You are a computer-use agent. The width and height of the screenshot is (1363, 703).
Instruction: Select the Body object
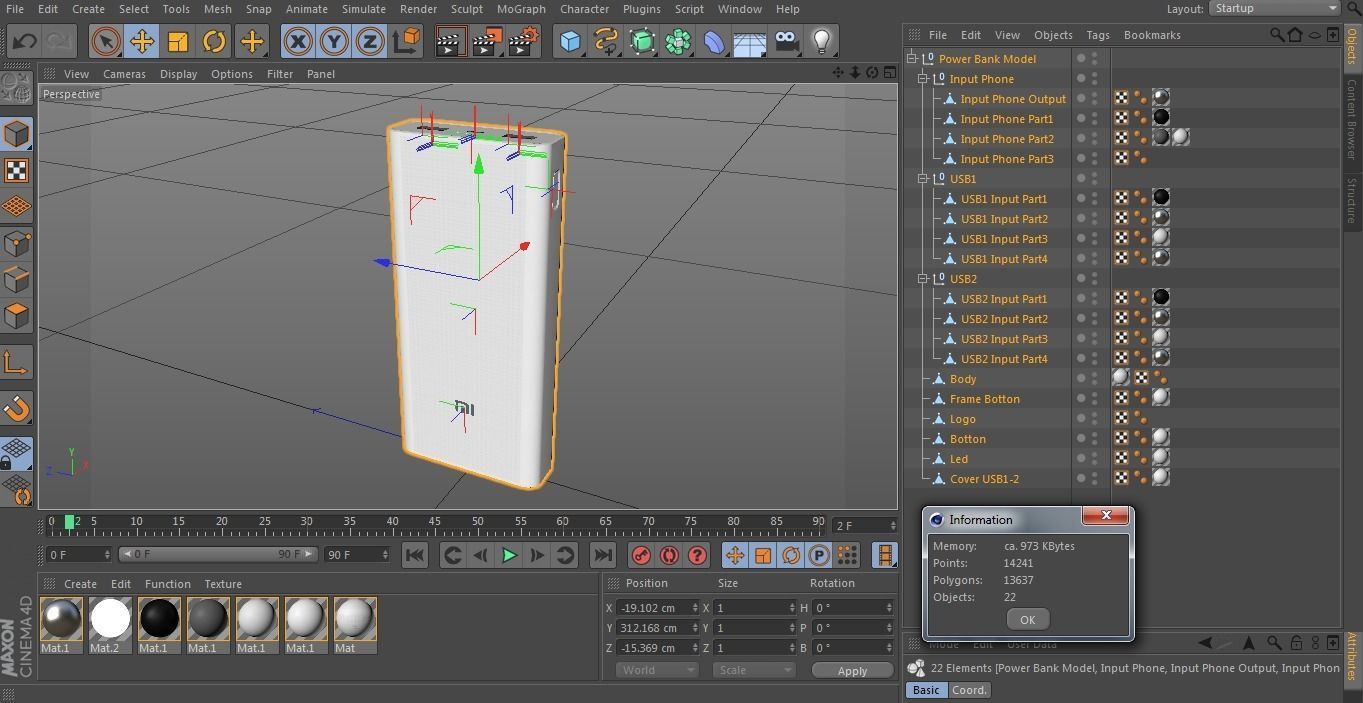(963, 379)
